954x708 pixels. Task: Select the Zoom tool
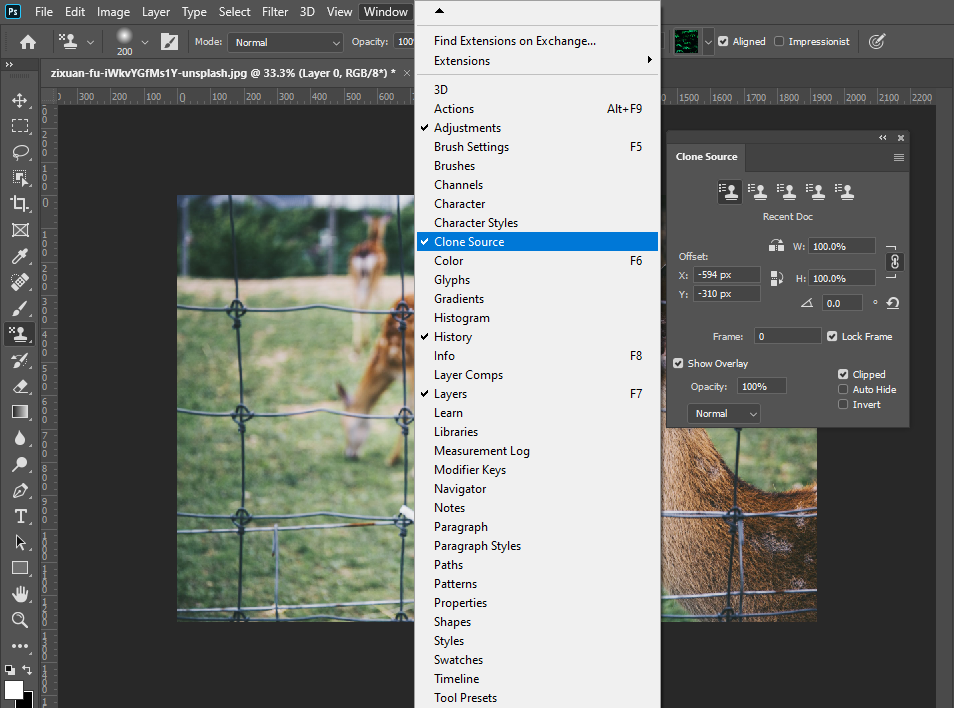(20, 620)
